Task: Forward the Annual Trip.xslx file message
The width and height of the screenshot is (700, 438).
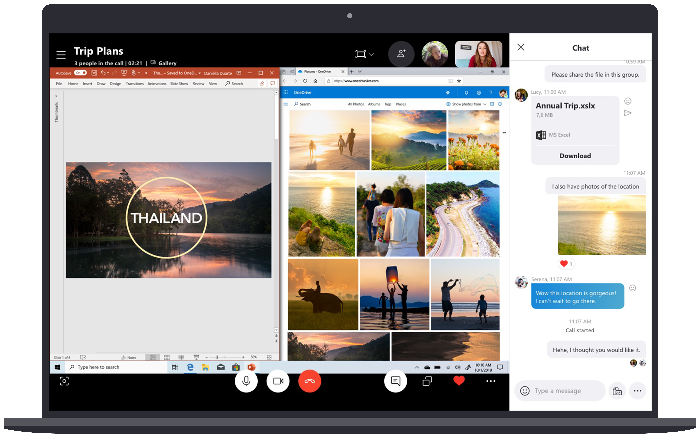Action: point(627,113)
